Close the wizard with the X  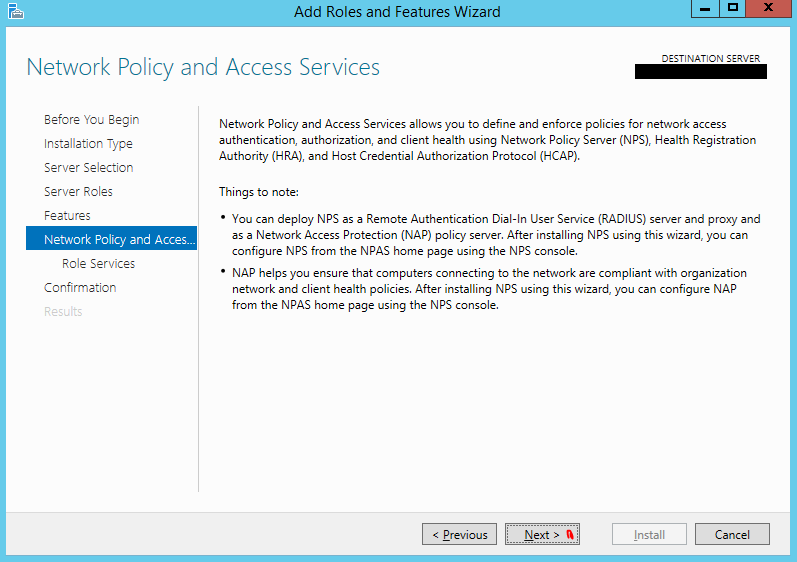768,9
